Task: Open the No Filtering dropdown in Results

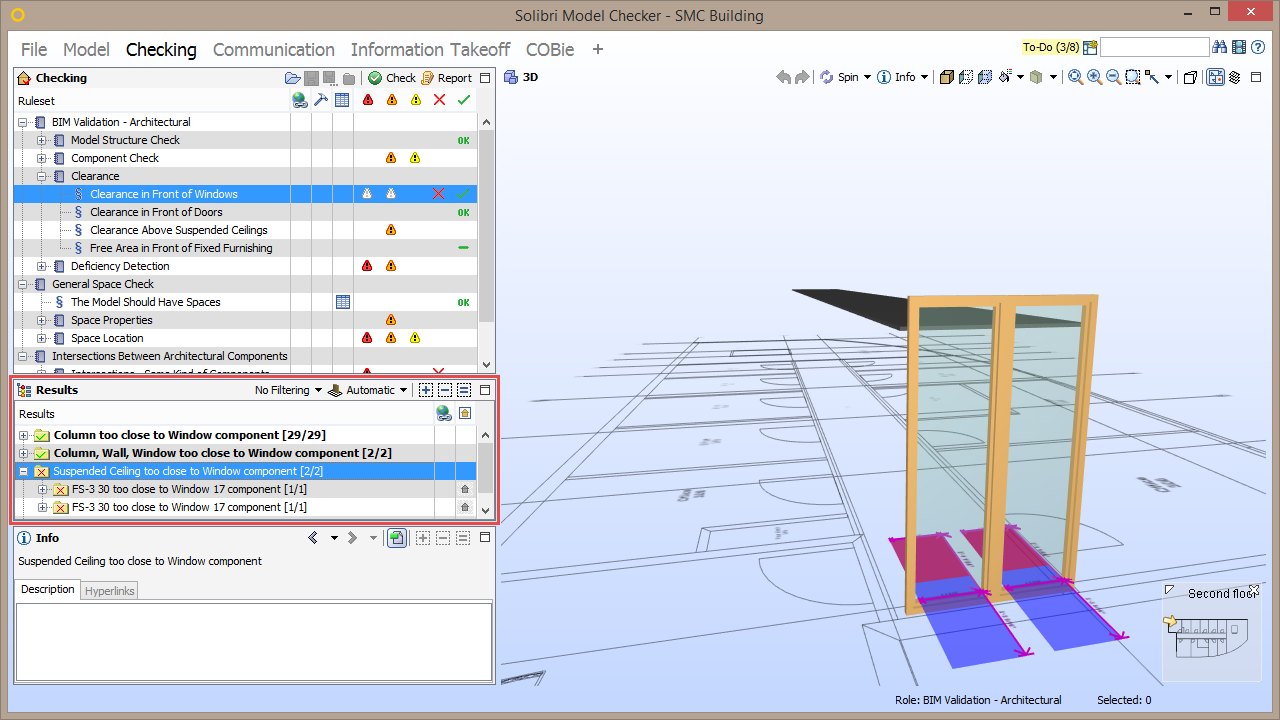Action: [287, 390]
